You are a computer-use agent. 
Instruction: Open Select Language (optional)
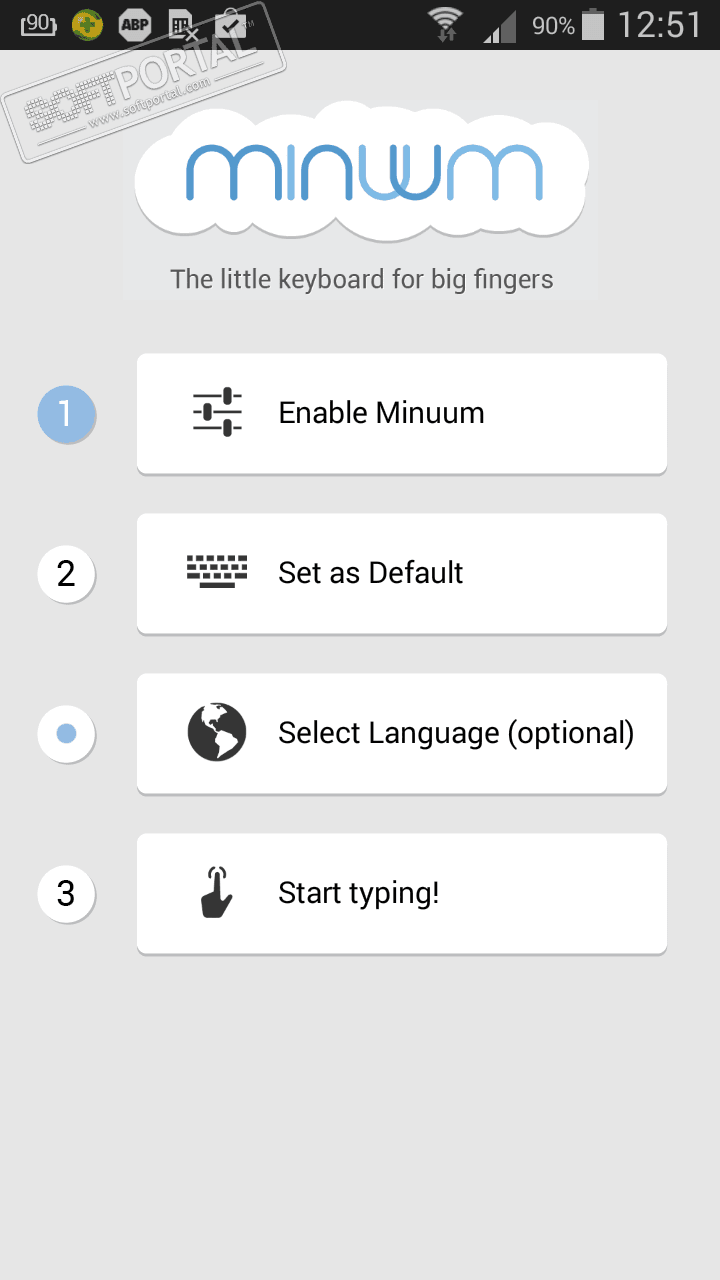pos(401,733)
